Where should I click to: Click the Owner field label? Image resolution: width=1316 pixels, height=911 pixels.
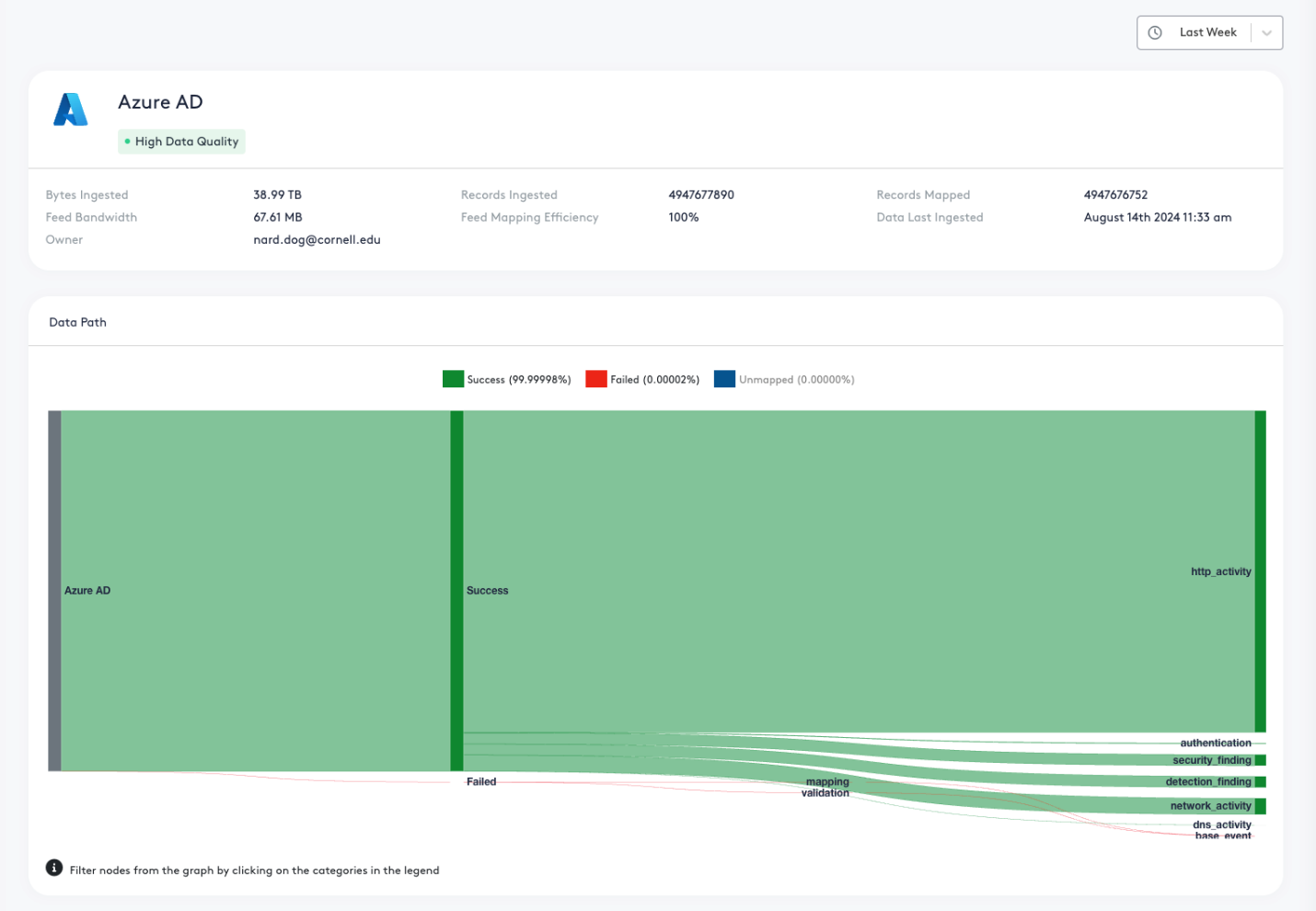point(64,240)
